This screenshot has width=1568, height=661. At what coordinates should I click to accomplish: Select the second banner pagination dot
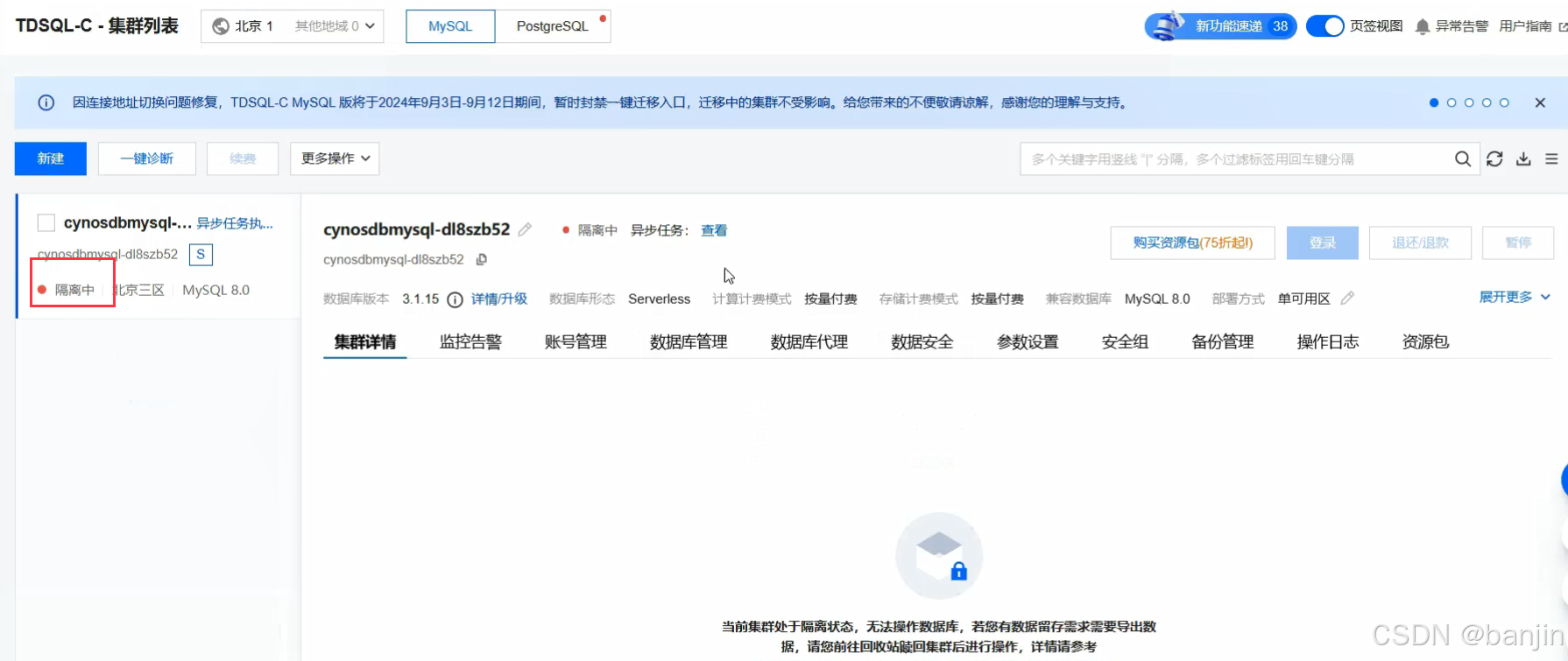(x=1451, y=102)
